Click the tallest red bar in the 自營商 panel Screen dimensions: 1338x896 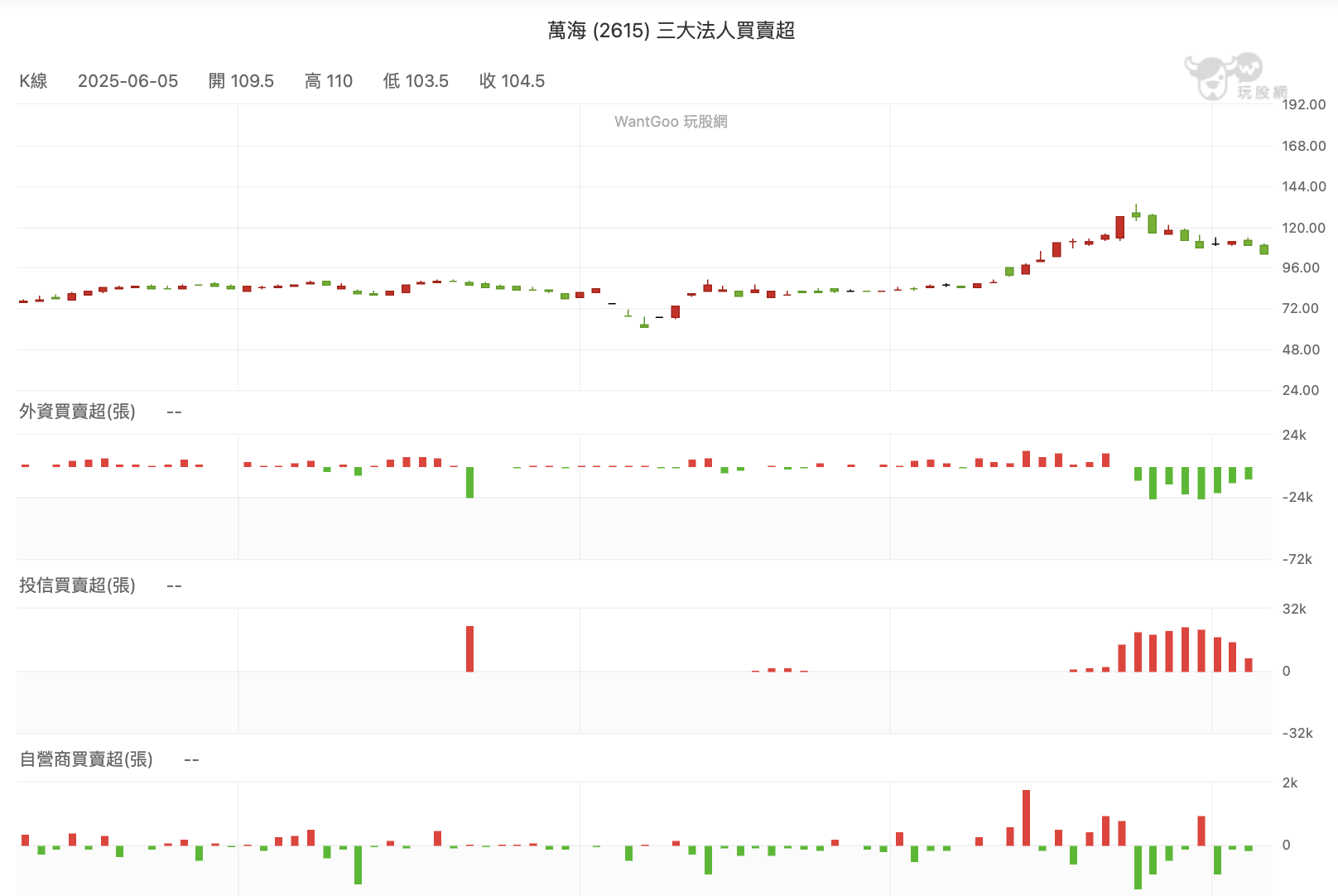pyautogui.click(x=1027, y=817)
